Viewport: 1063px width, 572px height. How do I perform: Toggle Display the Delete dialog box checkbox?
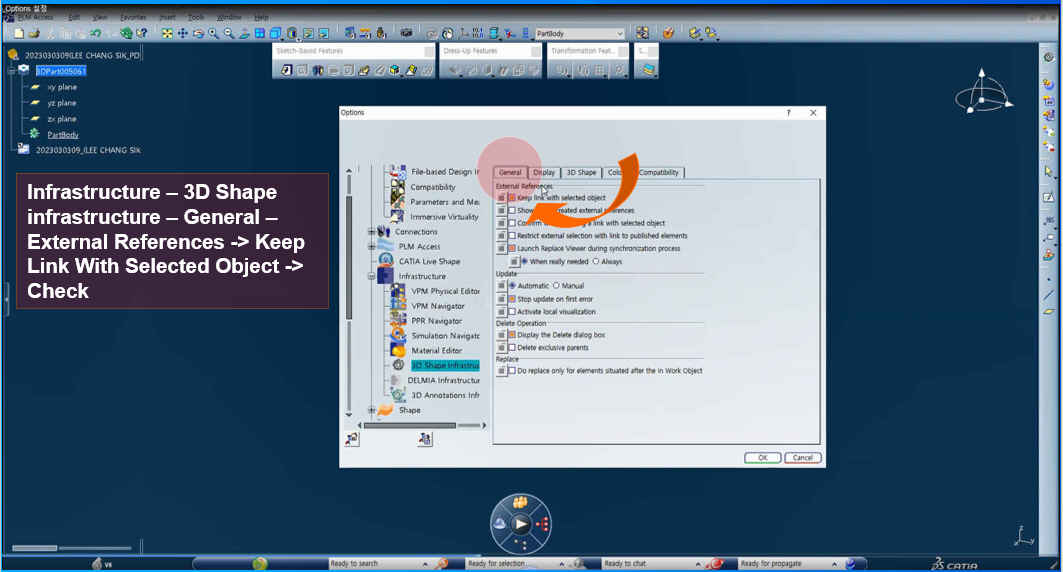[512, 335]
